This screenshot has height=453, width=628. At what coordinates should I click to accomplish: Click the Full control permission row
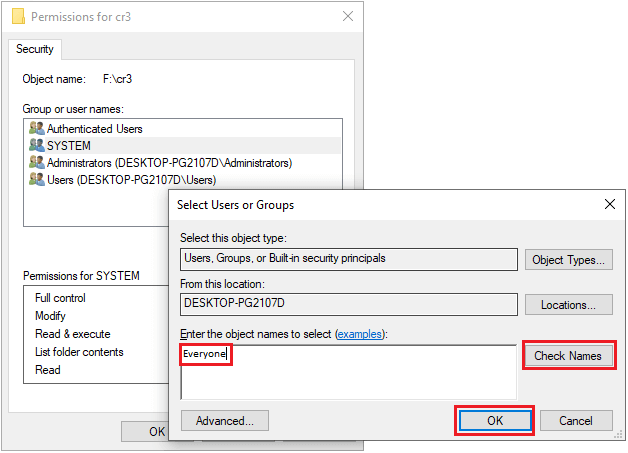point(60,298)
